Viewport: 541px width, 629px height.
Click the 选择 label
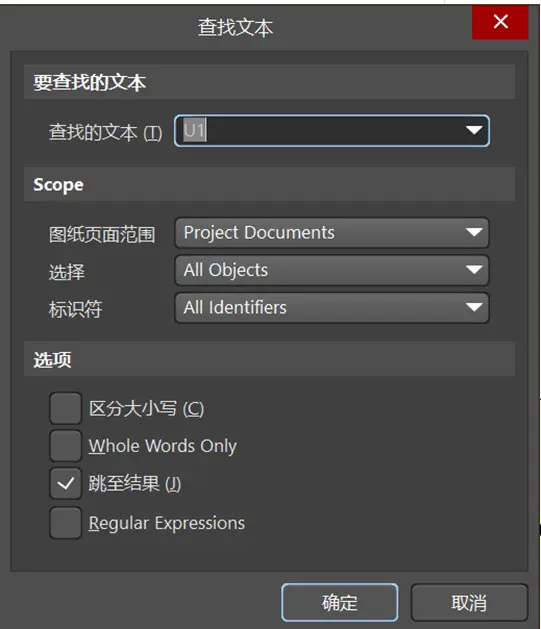(67, 272)
